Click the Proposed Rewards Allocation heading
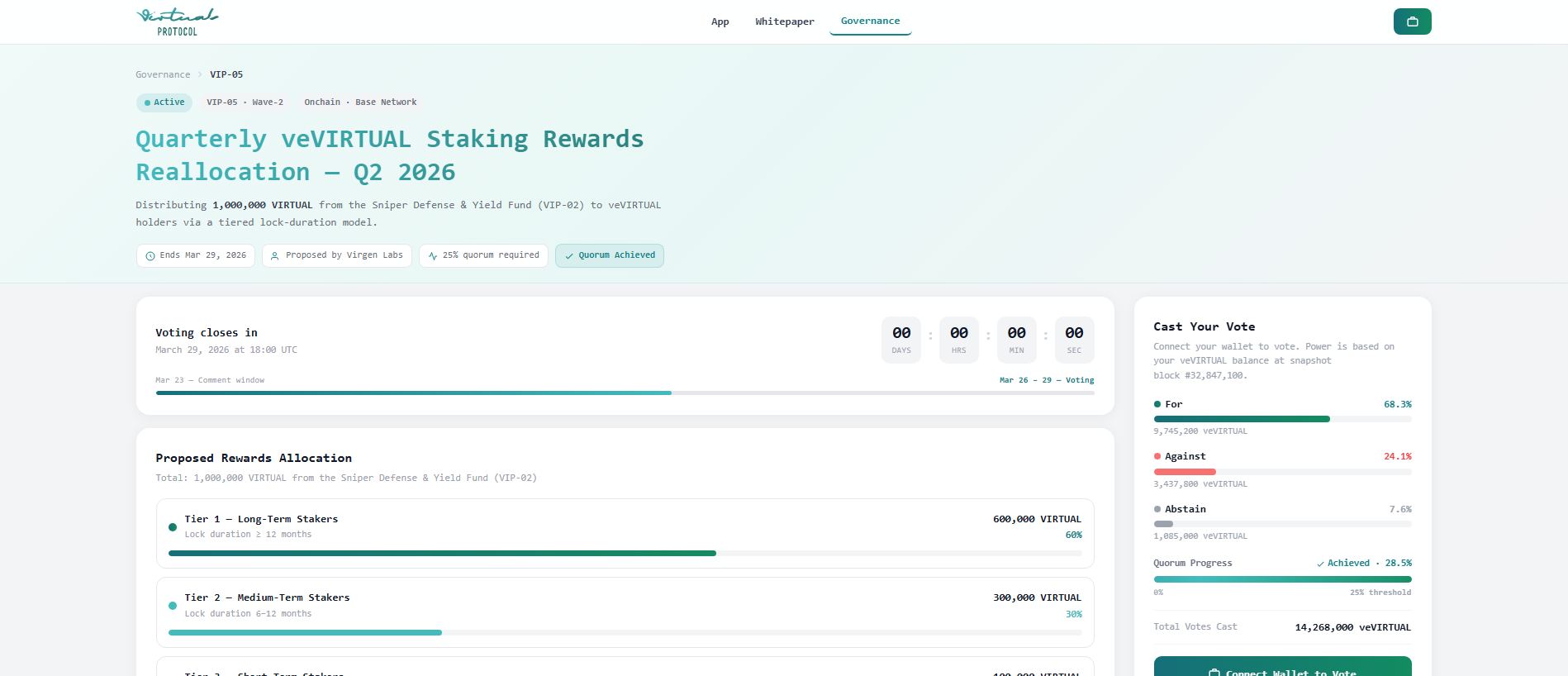1568x676 pixels. [254, 458]
